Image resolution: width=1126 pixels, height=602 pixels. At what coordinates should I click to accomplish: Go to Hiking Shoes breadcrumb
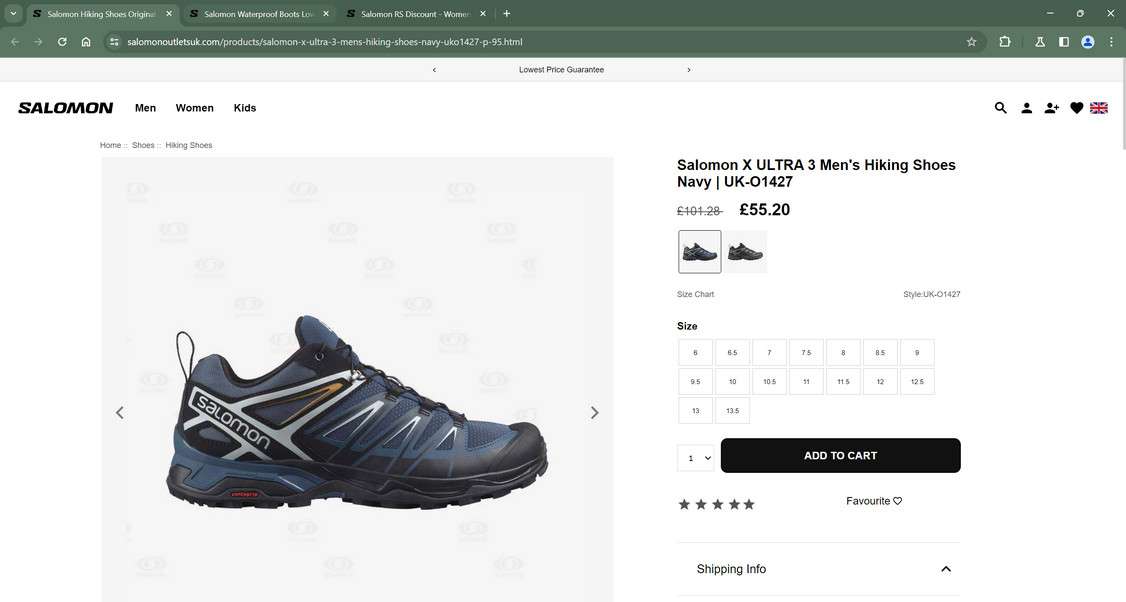point(189,145)
